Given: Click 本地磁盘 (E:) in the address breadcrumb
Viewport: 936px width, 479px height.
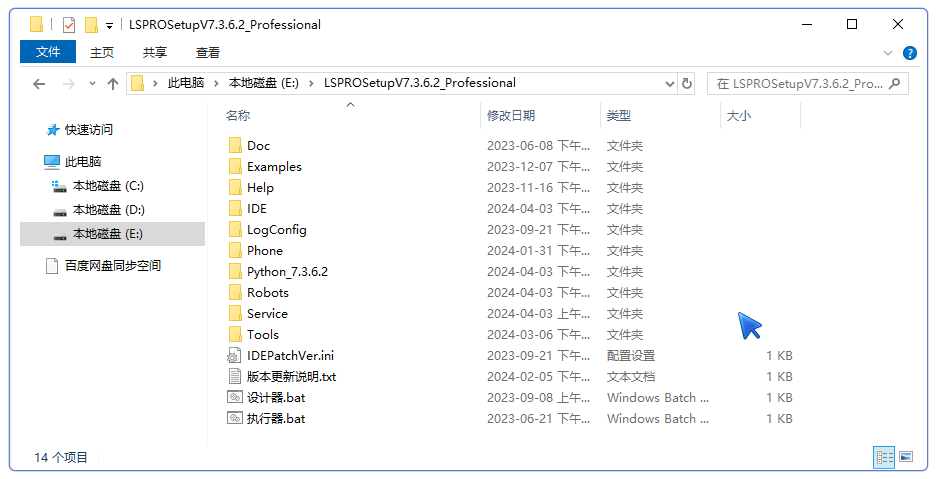Looking at the screenshot, I should (x=264, y=83).
